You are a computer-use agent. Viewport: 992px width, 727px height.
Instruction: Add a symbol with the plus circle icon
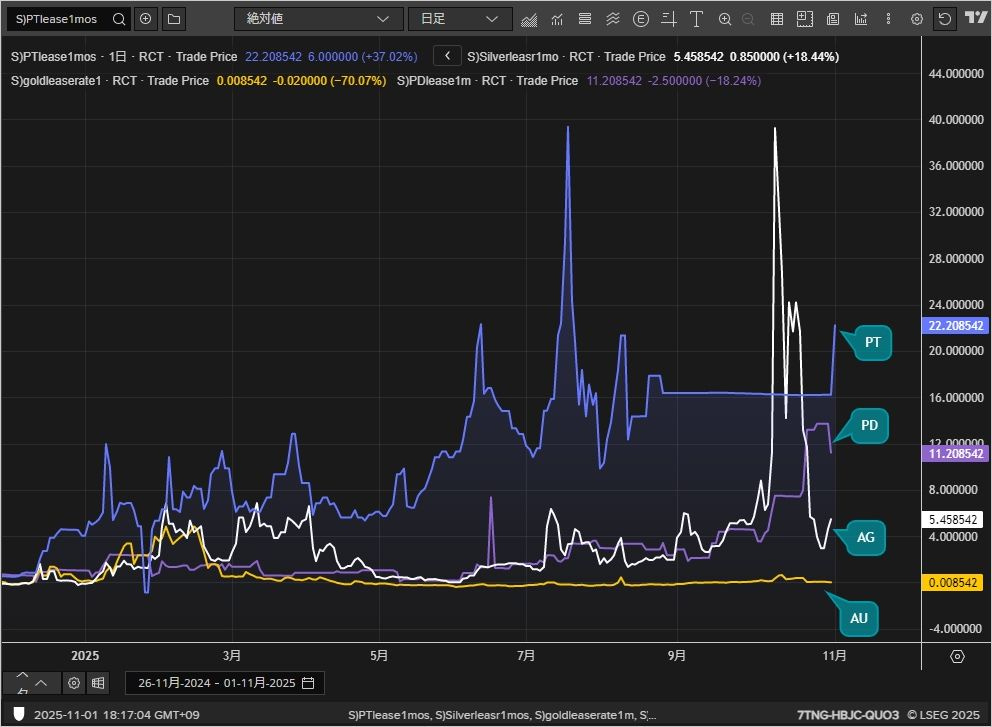[146, 19]
